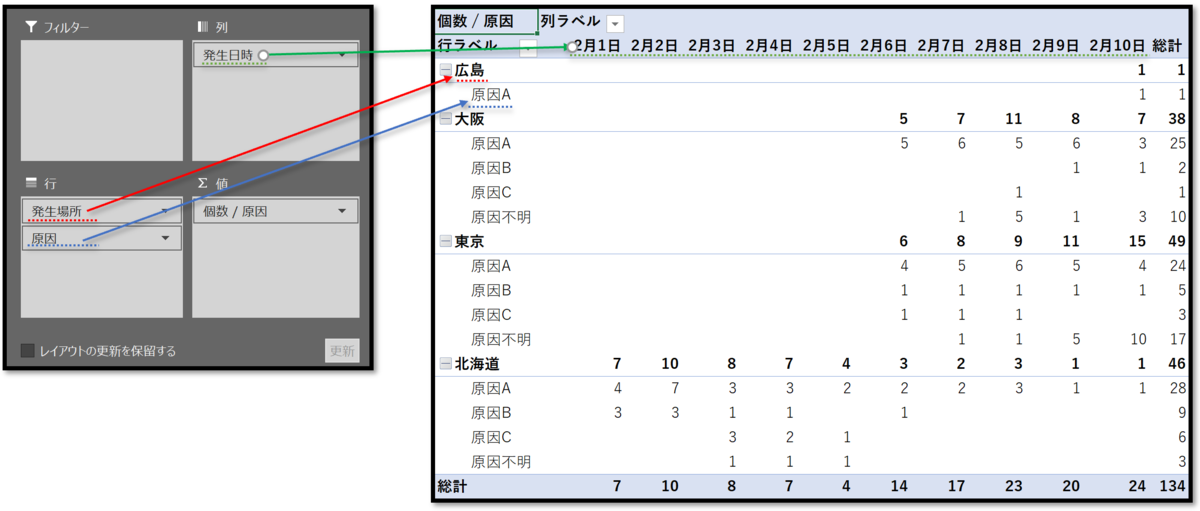Select the 大阪 total cell 38

point(1176,119)
